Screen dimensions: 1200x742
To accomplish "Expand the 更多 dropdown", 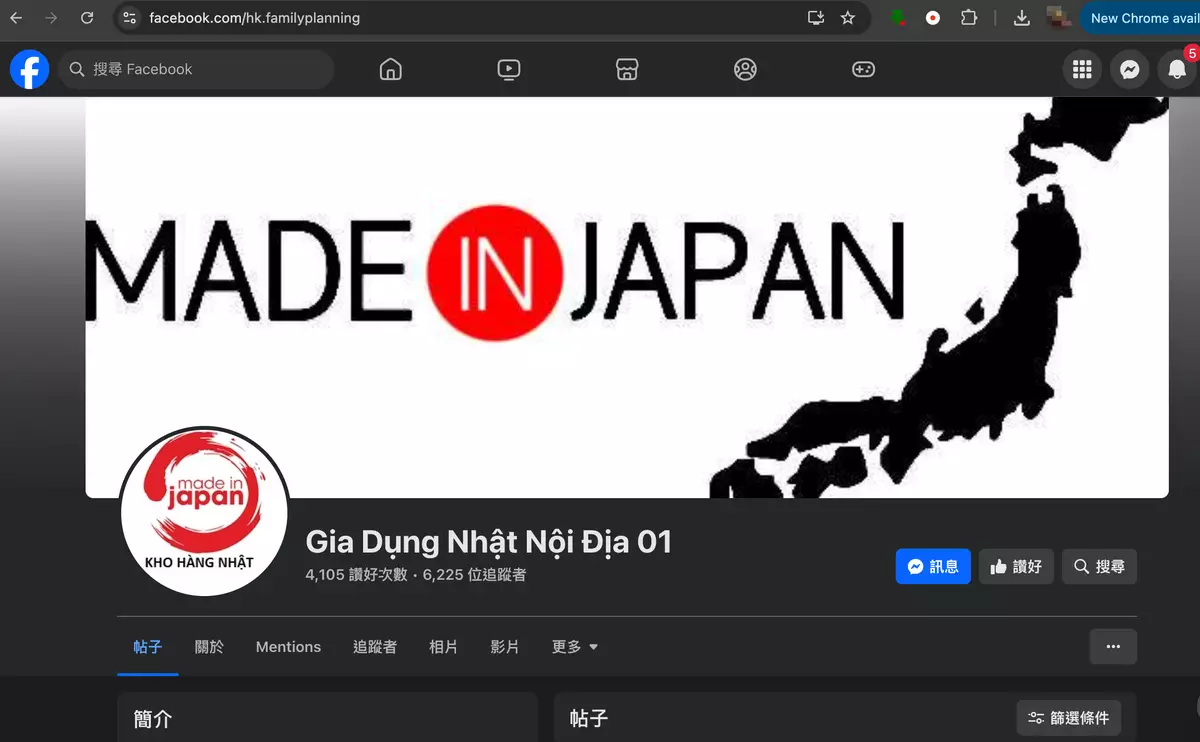I will point(575,647).
